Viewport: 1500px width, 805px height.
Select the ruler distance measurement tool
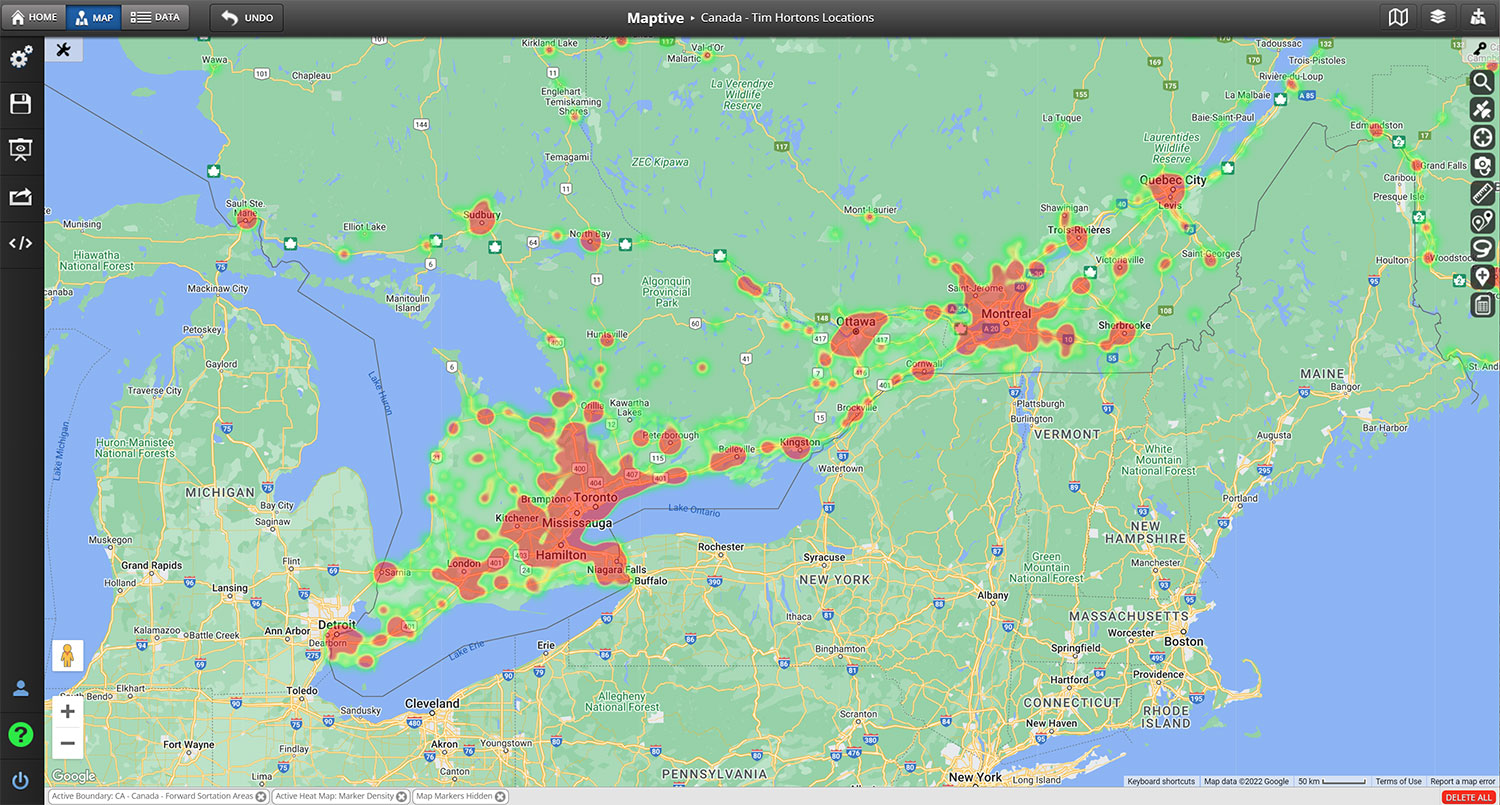click(x=1482, y=194)
